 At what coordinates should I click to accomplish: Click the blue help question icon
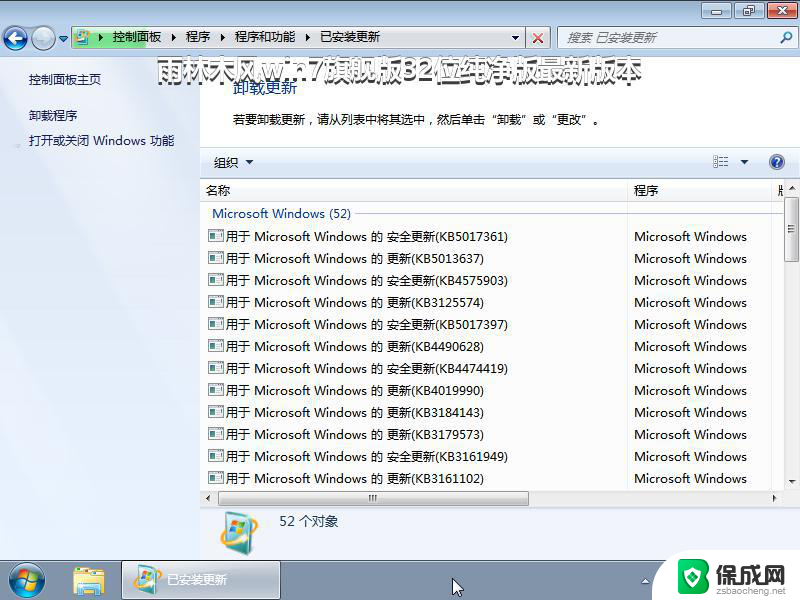(x=777, y=162)
